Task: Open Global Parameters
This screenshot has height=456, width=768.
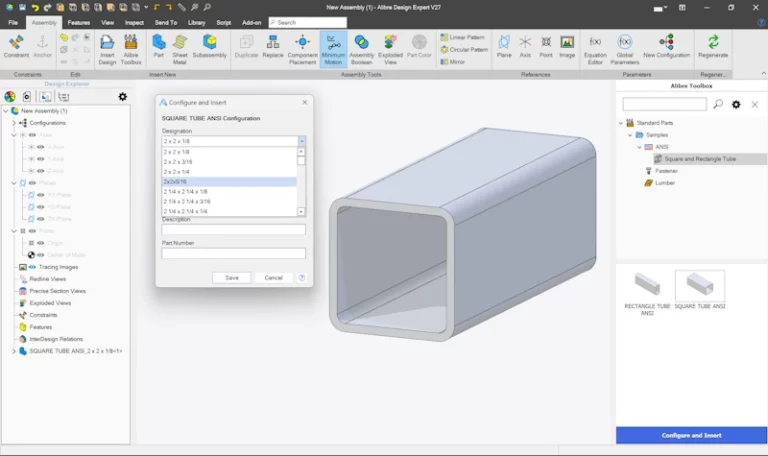Action: point(624,49)
